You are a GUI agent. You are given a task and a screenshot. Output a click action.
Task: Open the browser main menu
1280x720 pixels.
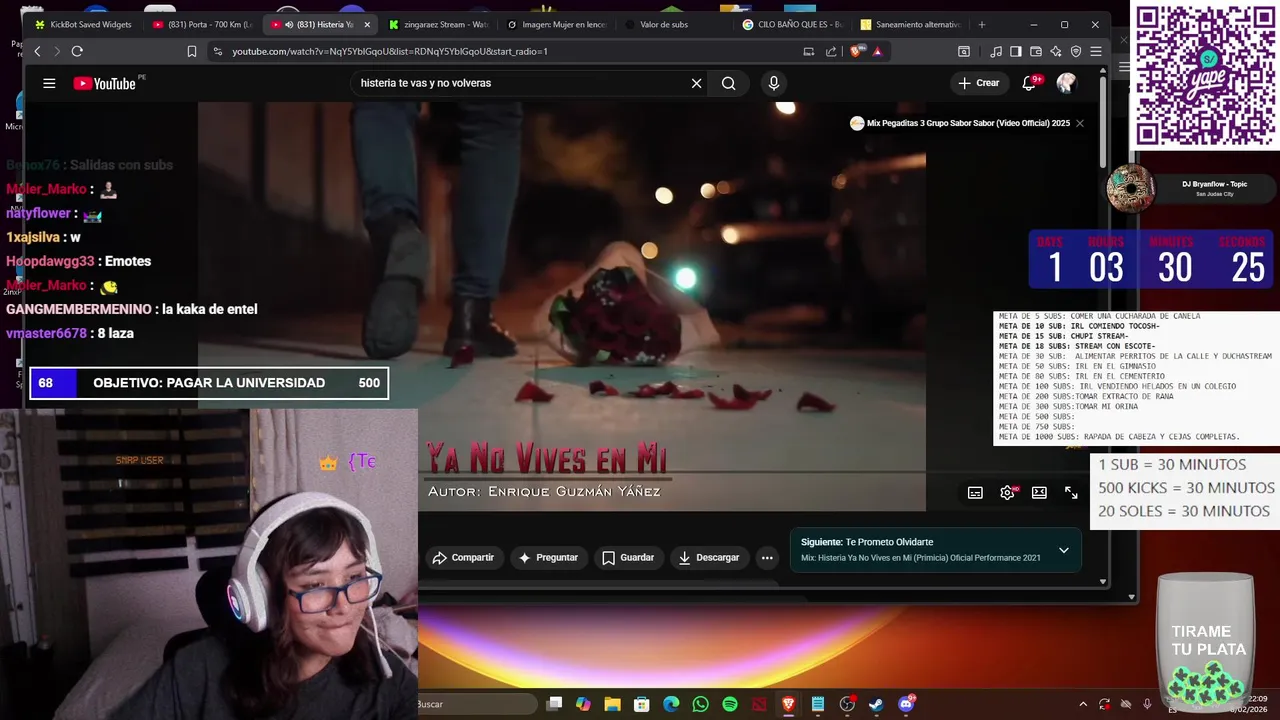(x=1096, y=51)
